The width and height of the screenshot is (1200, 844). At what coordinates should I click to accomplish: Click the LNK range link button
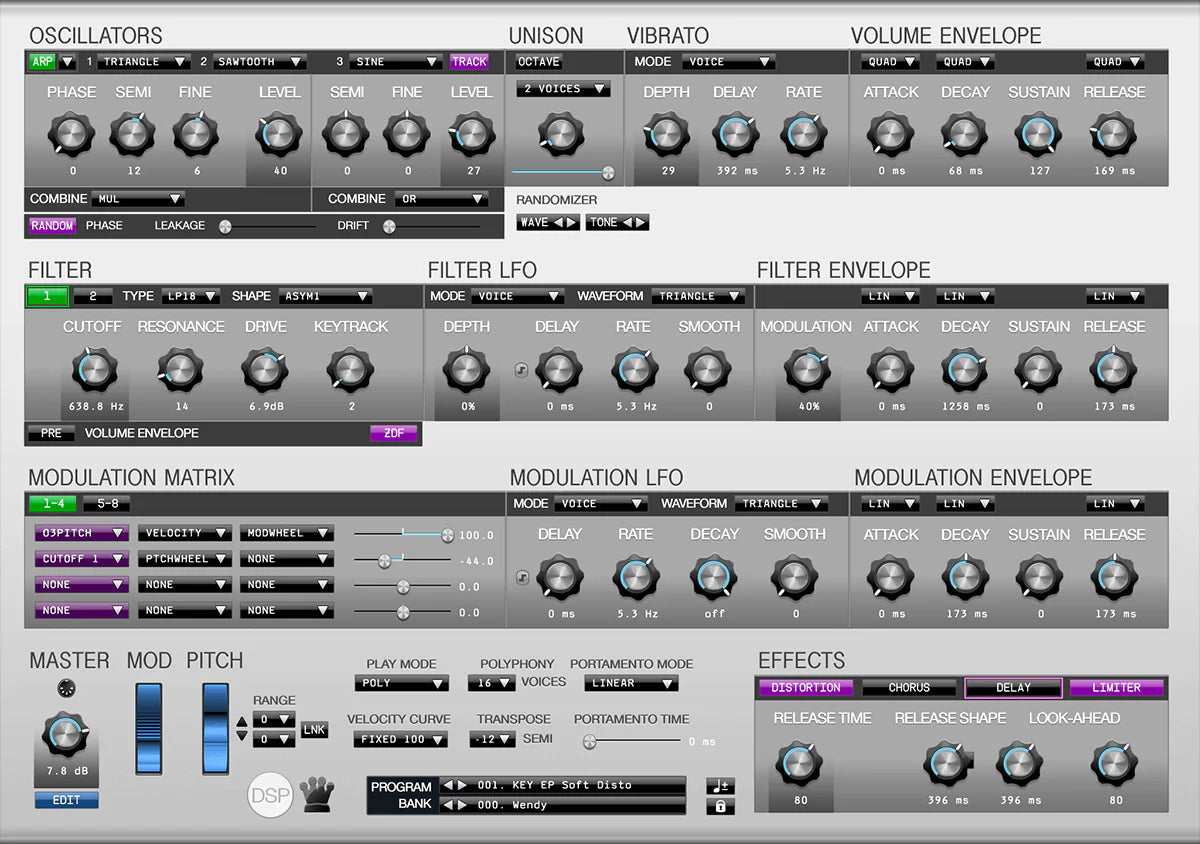tap(314, 730)
